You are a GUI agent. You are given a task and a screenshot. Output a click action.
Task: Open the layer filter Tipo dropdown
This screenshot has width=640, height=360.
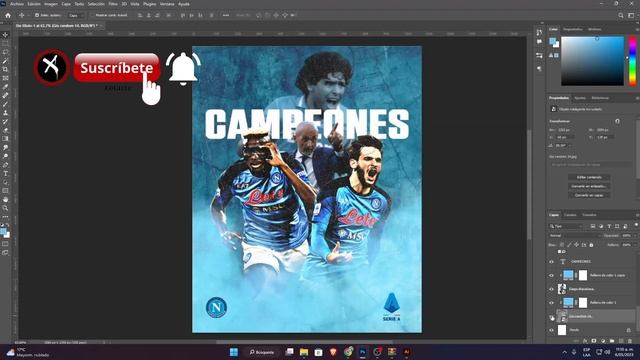[566, 226]
